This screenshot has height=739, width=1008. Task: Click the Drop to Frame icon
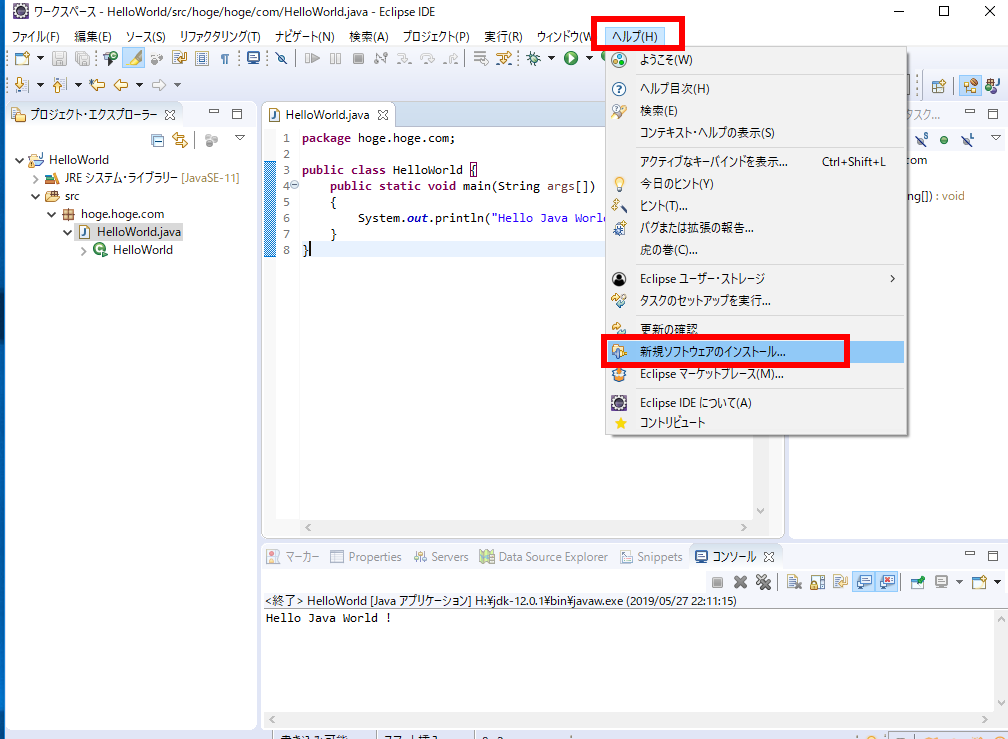(480, 58)
